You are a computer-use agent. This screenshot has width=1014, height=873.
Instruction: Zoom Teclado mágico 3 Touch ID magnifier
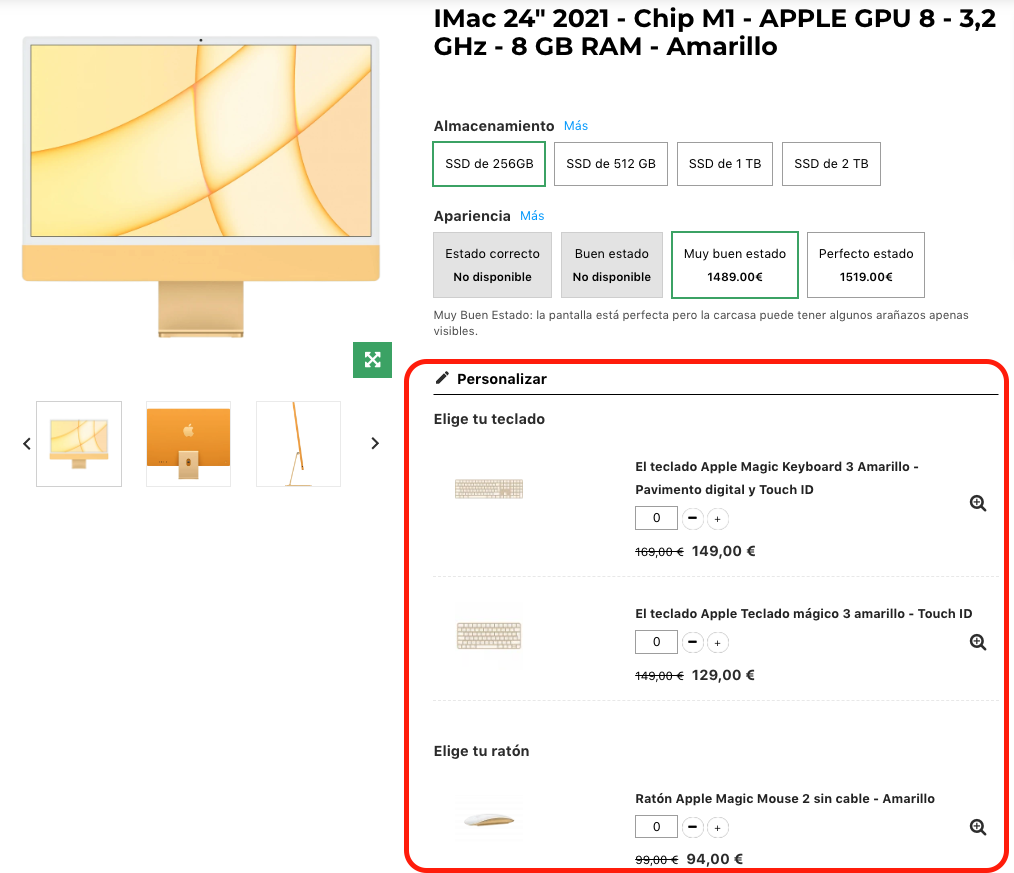click(x=978, y=642)
